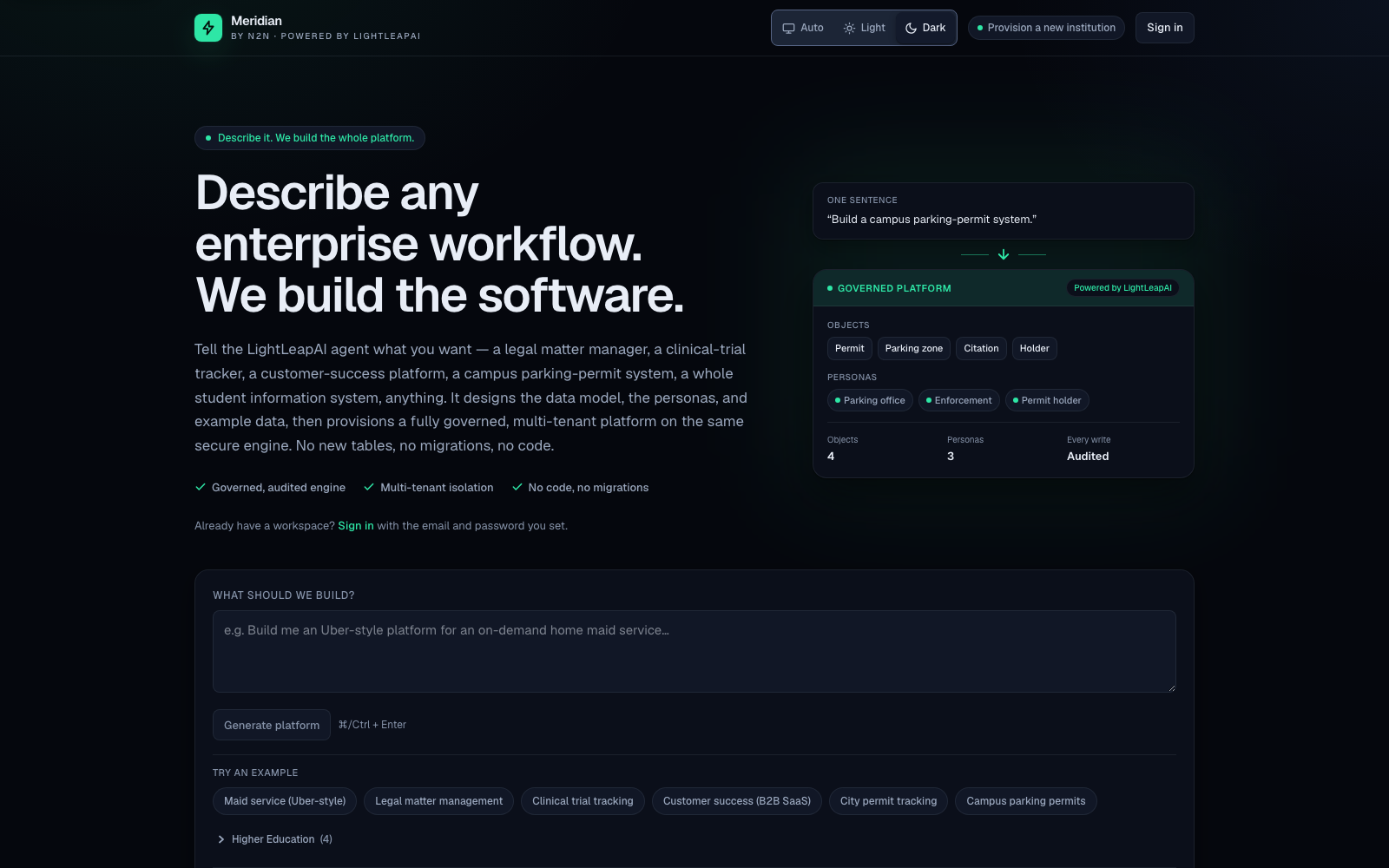Screen dimensions: 1389x868
Task: Click the Audited value text
Action: [1088, 457]
